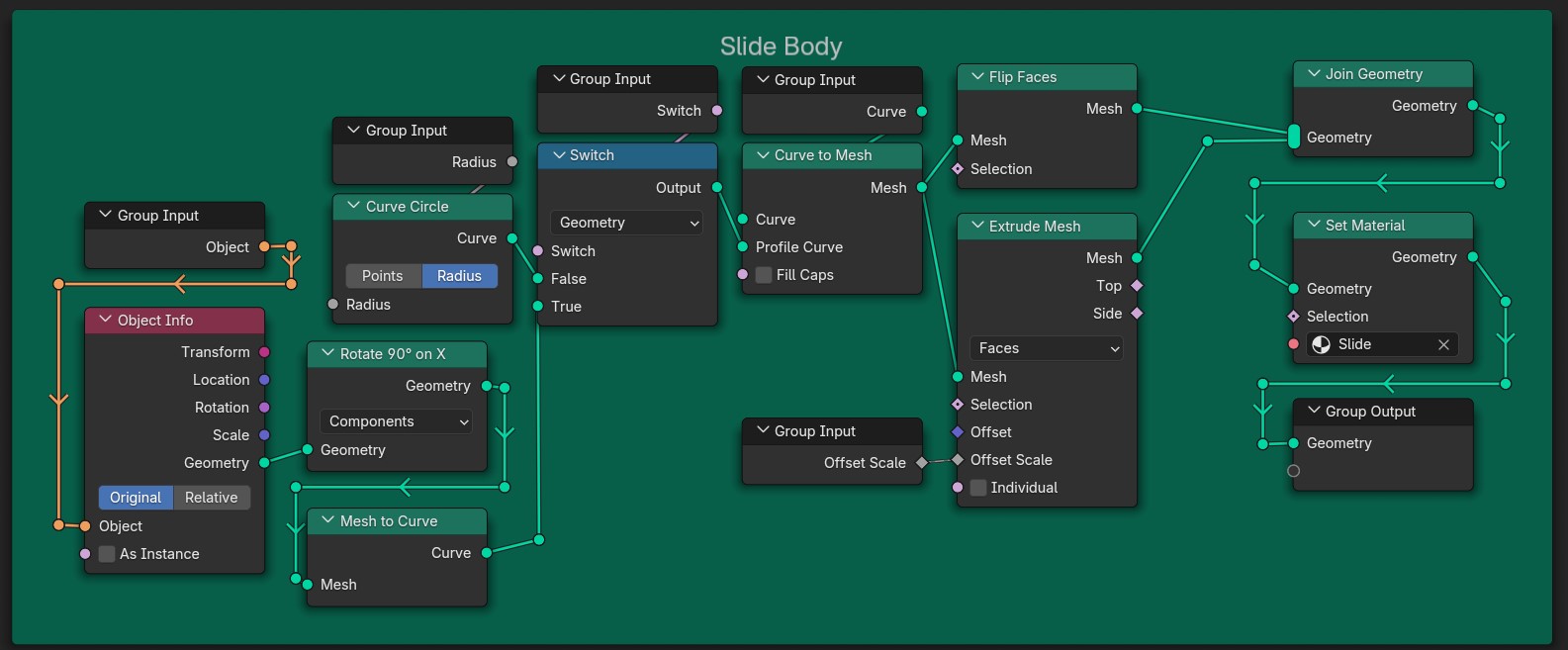Open the Components dropdown in Rotate node
1568x650 pixels.
396,421
